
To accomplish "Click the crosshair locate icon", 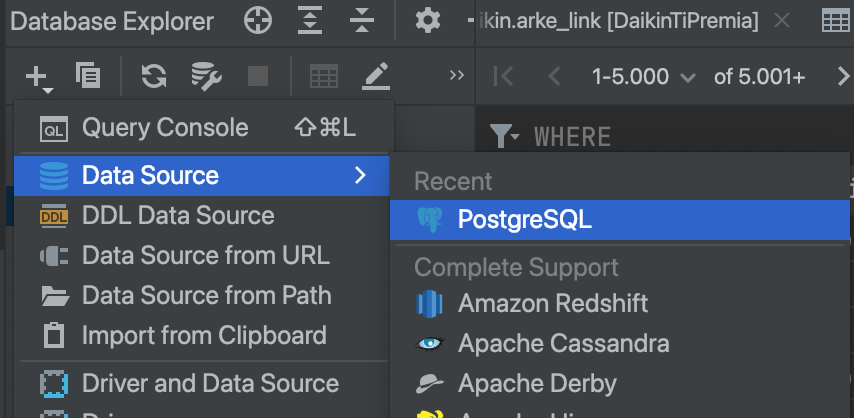I will [x=258, y=21].
